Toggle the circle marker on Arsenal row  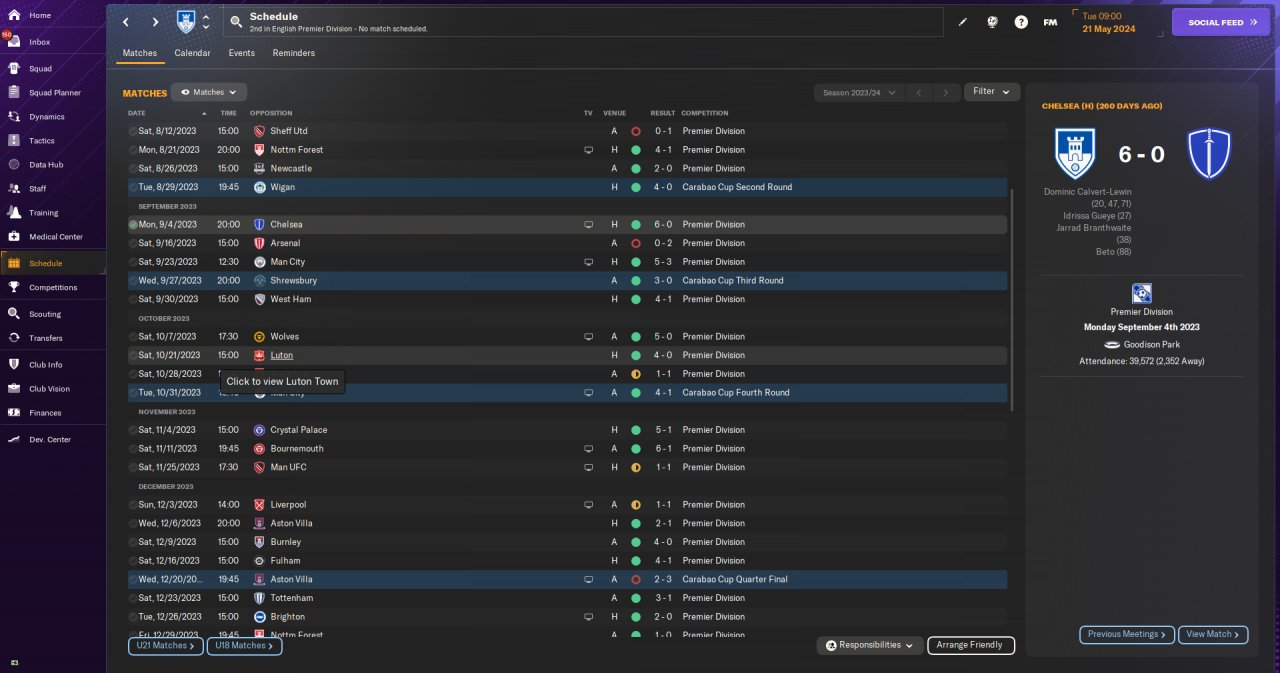(133, 243)
